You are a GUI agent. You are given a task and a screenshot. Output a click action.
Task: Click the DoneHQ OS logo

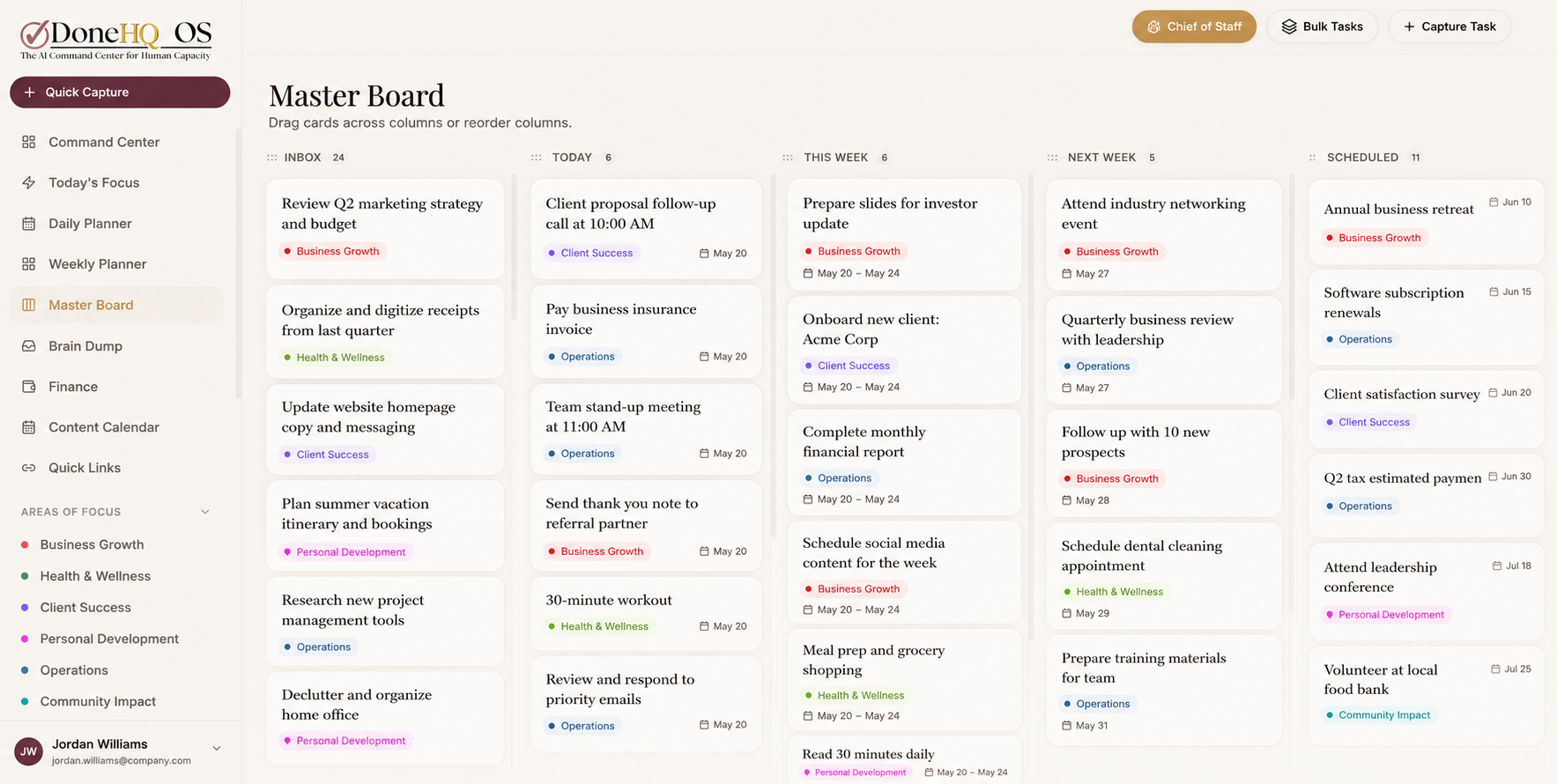pyautogui.click(x=116, y=40)
